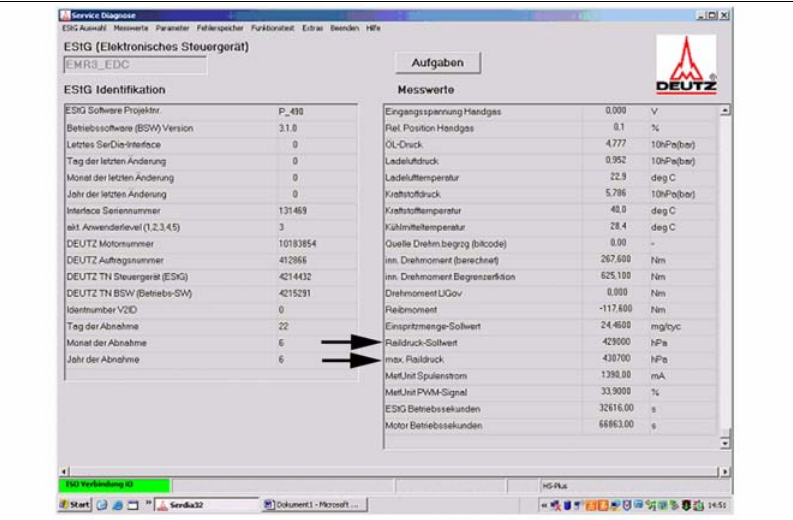Select the Identnumber V2ID row label
Image resolution: width=793 pixels, height=520 pixels.
tap(102, 310)
